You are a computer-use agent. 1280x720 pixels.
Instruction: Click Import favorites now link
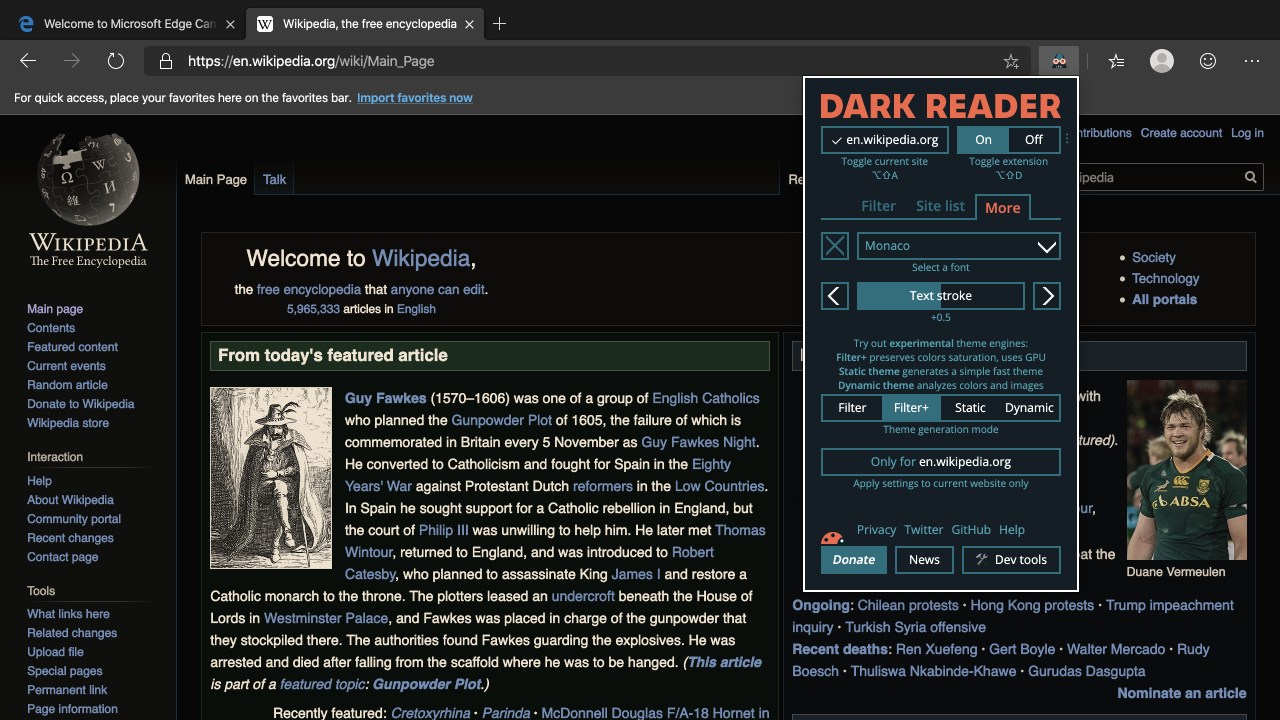(x=415, y=98)
